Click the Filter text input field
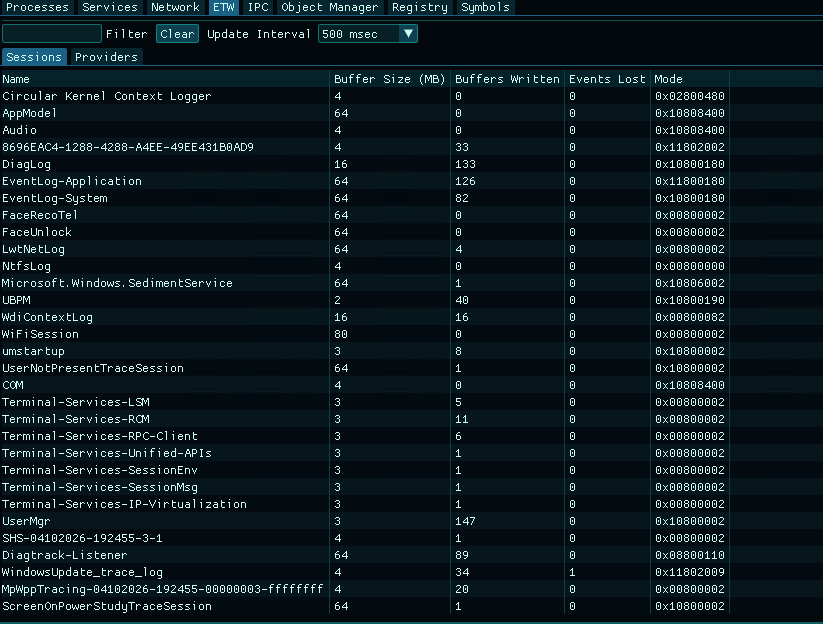 coord(52,34)
